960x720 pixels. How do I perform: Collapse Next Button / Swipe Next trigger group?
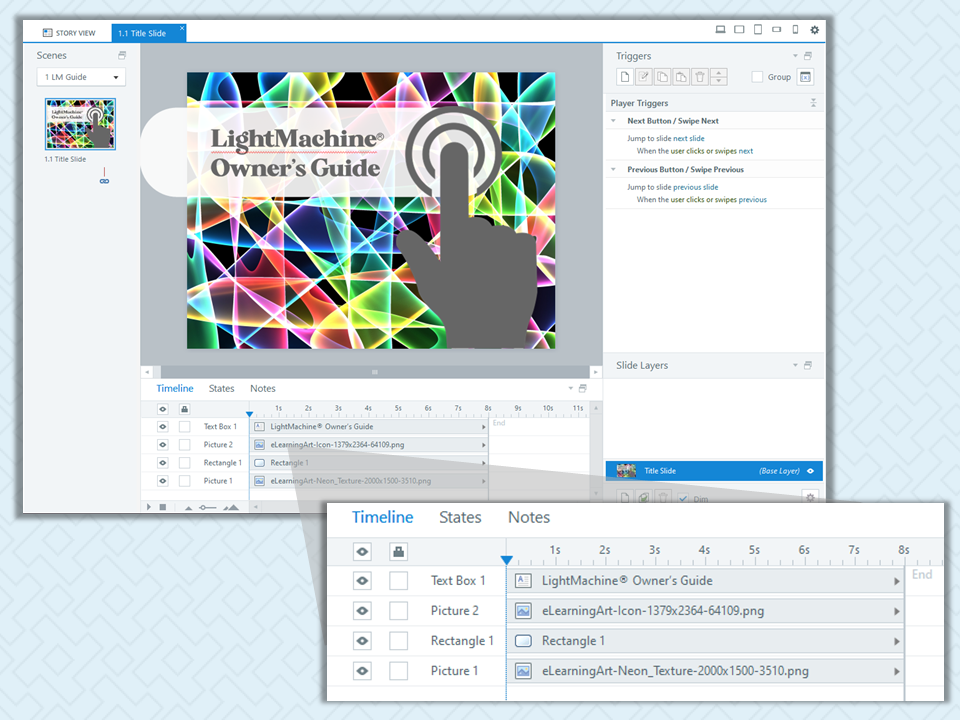613,121
